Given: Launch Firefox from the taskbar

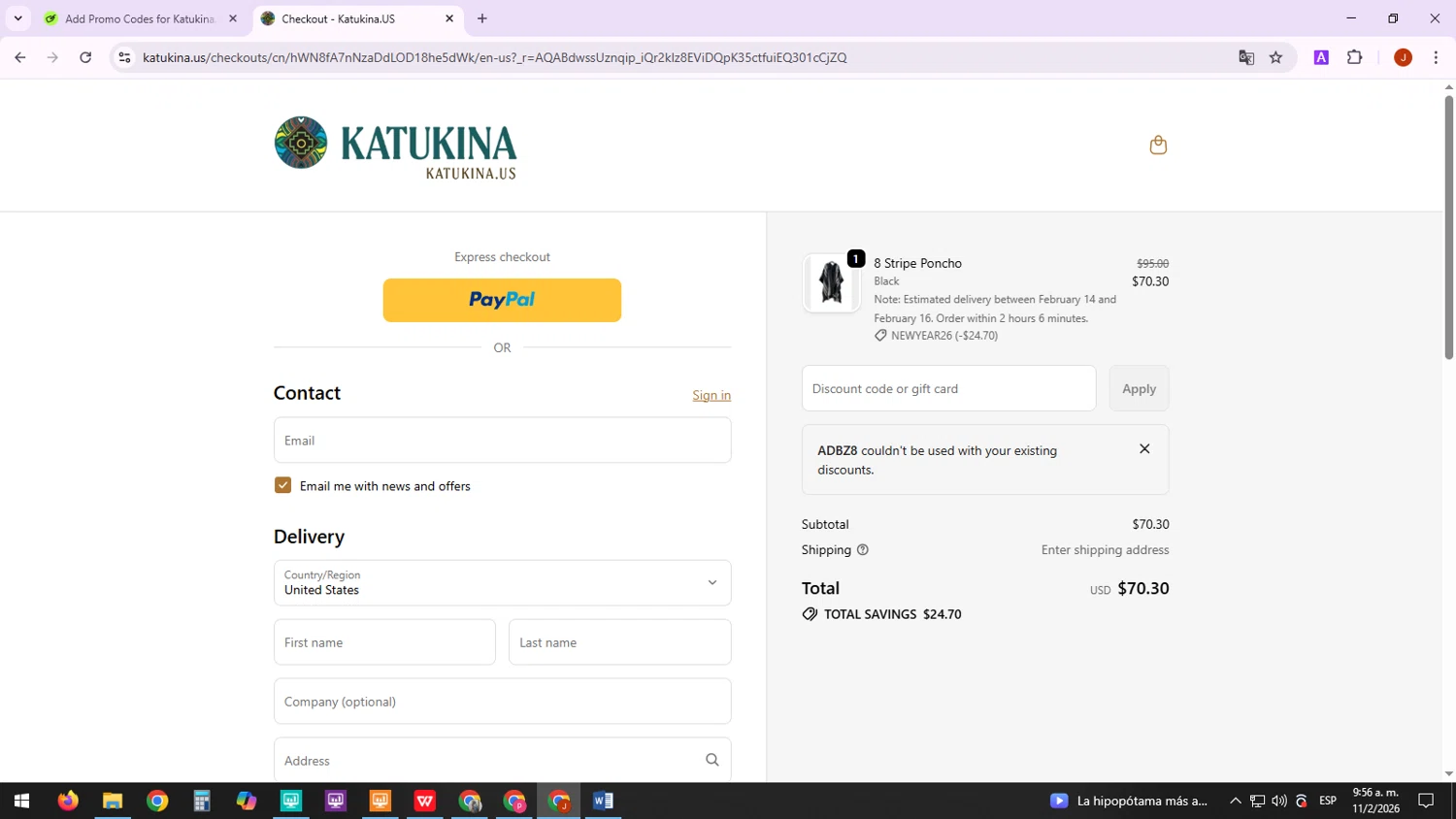Looking at the screenshot, I should click(x=67, y=801).
